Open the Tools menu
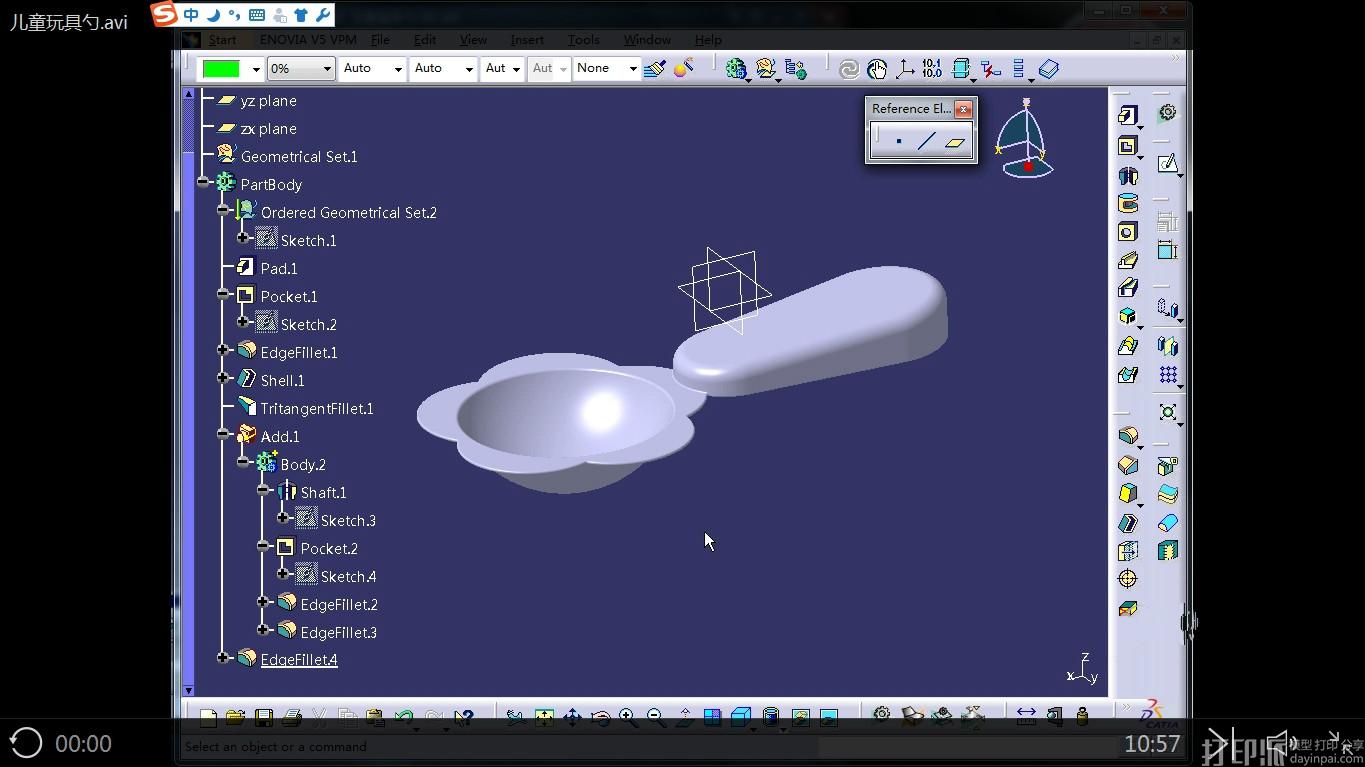 [584, 40]
